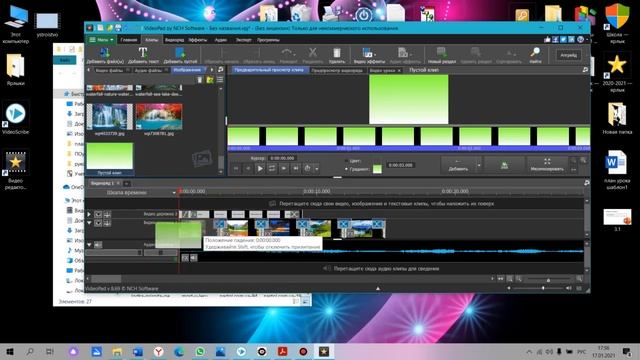Open dropdown arrow next to snapshot button
This screenshot has width=640, height=360.
pos(316,169)
